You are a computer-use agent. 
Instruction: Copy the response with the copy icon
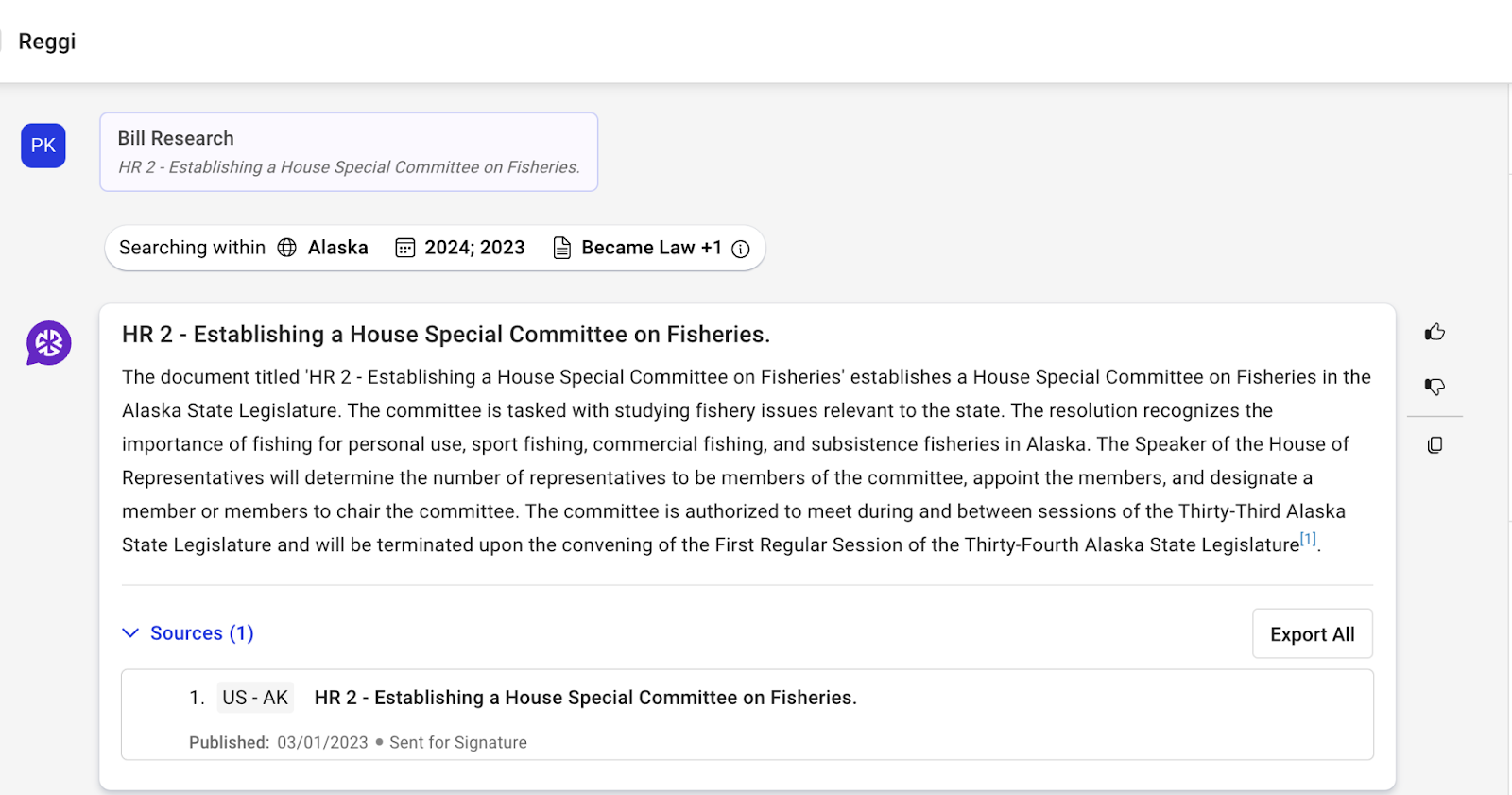pyautogui.click(x=1435, y=444)
